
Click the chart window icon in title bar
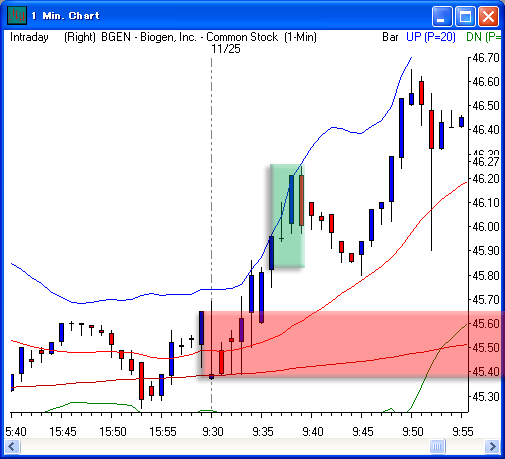(x=17, y=15)
